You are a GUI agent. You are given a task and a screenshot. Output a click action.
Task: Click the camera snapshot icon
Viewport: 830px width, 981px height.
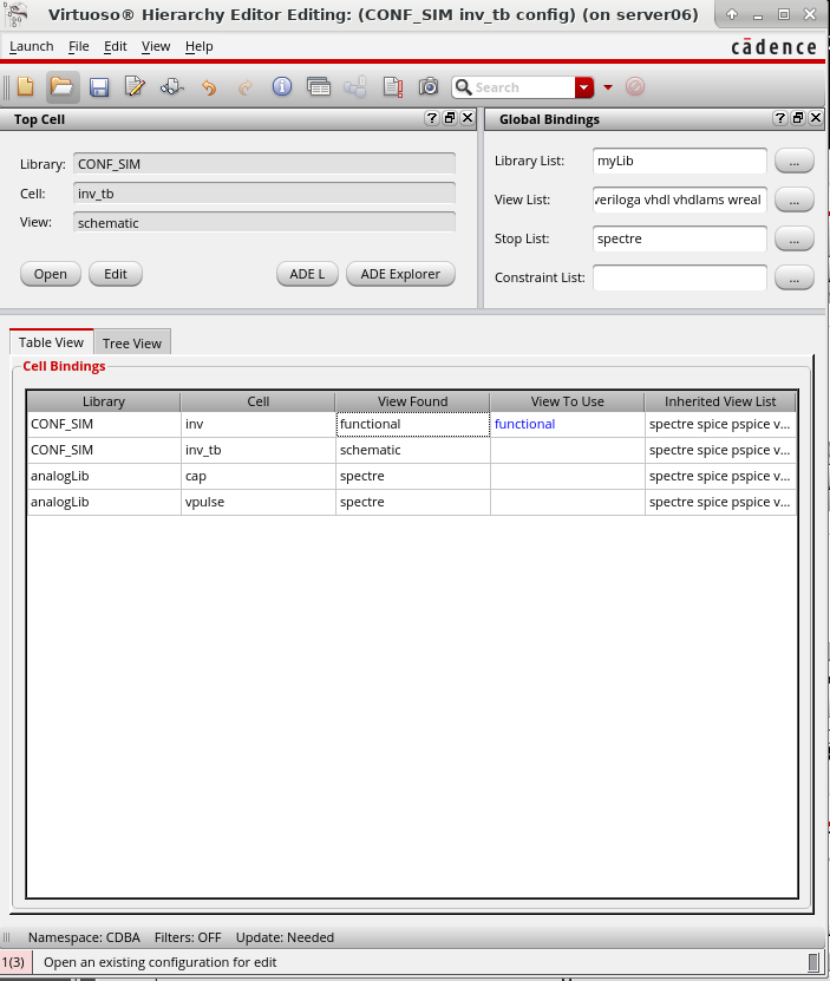click(x=428, y=87)
